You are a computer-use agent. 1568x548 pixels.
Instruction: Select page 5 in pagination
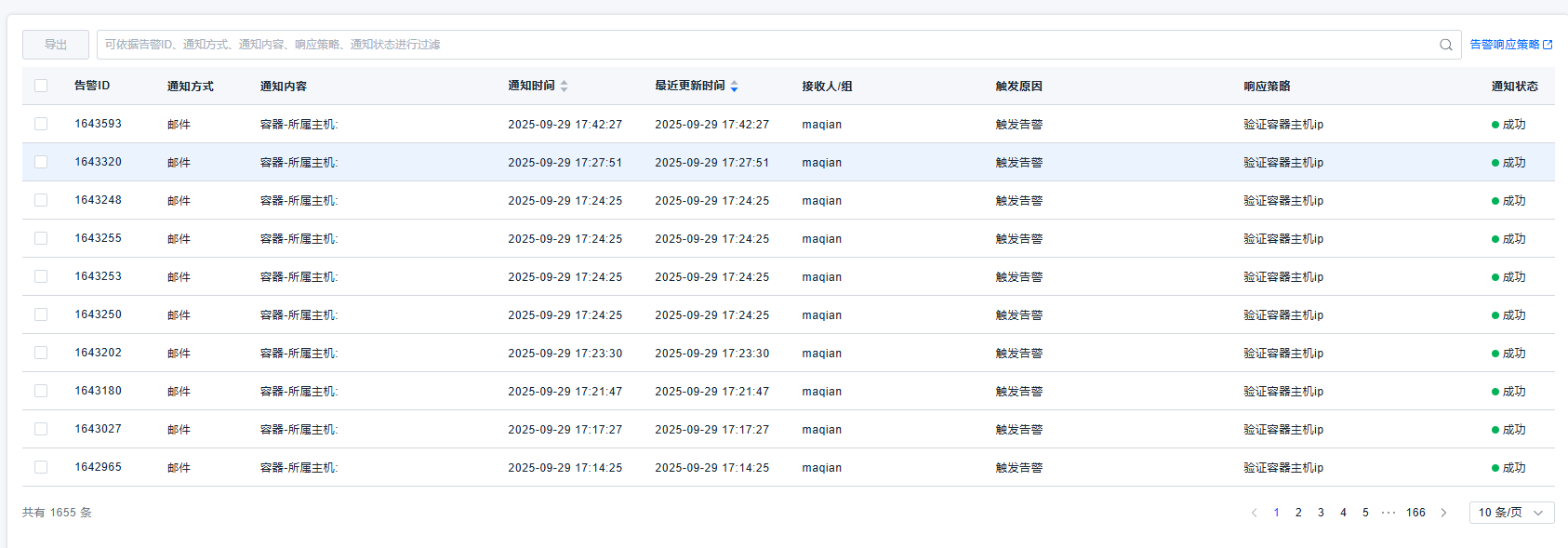click(x=1365, y=513)
